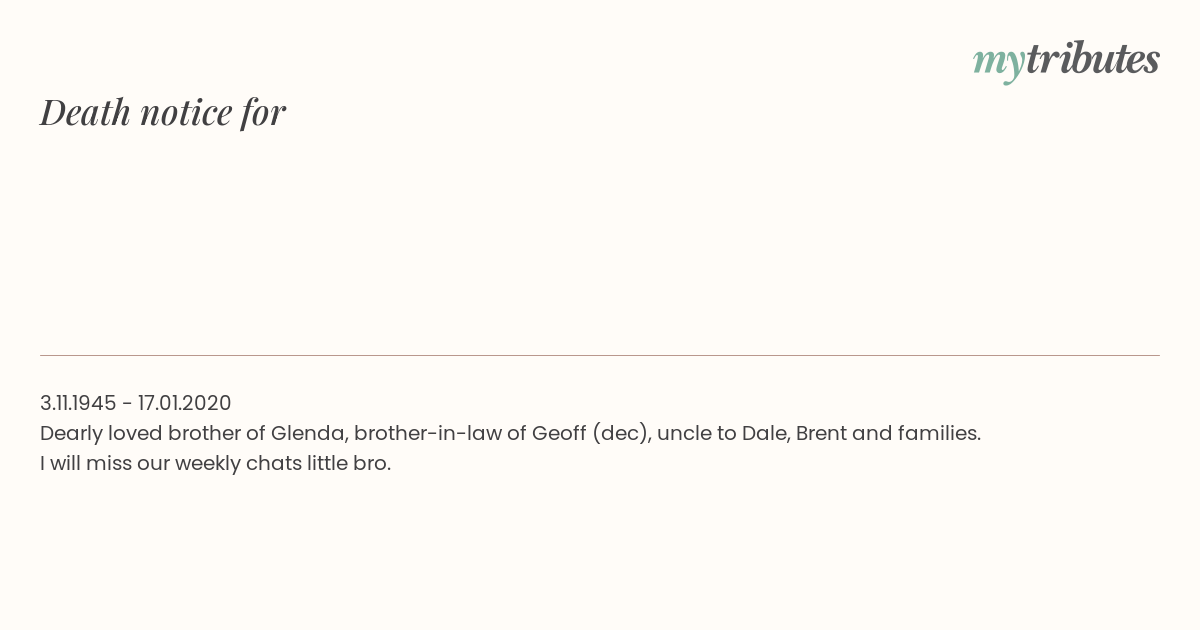1200x630 pixels.
Task: Click the horizontal divider line
Action: (600, 355)
